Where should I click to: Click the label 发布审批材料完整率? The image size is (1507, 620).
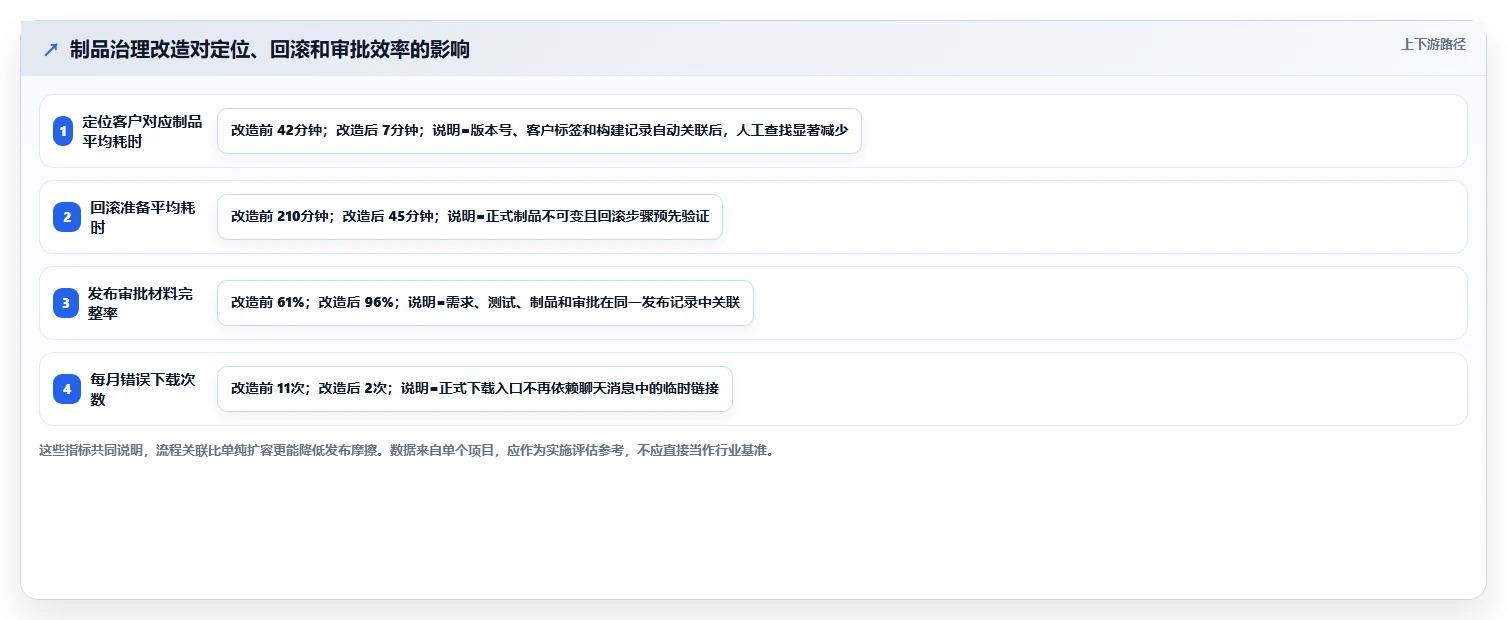point(141,303)
